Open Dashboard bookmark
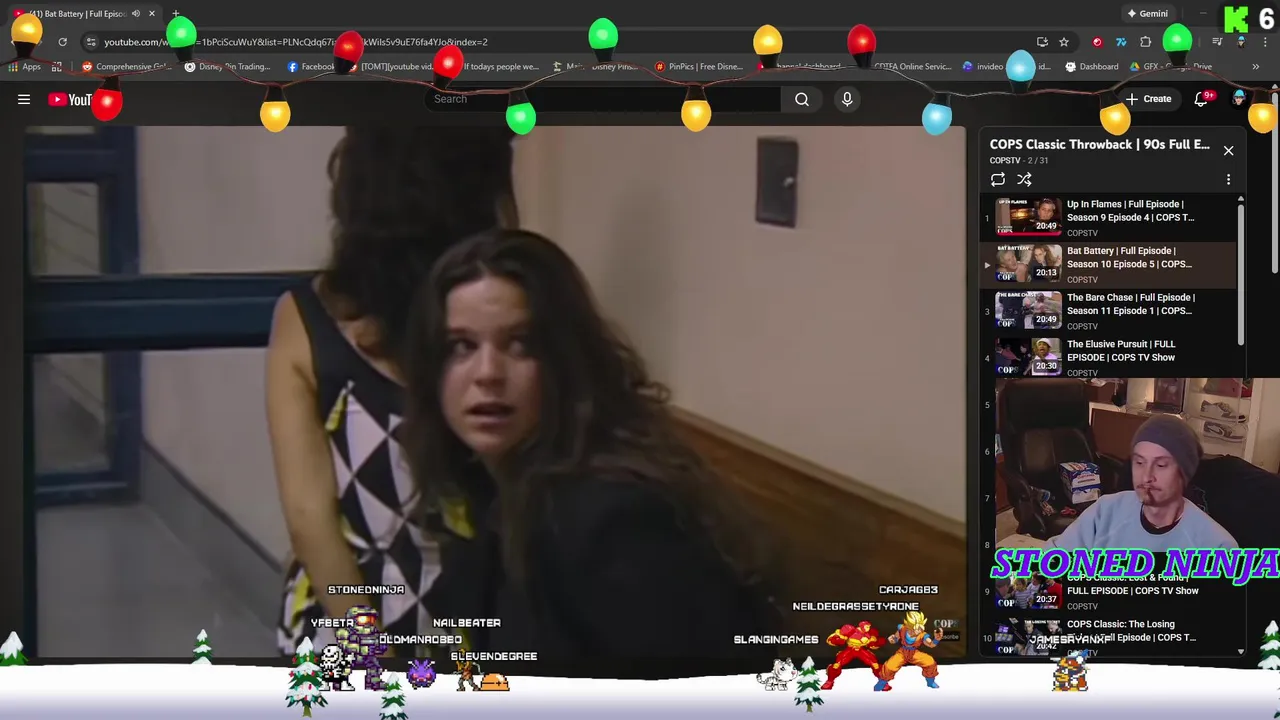Screen dimensions: 1280x720 [1092, 67]
